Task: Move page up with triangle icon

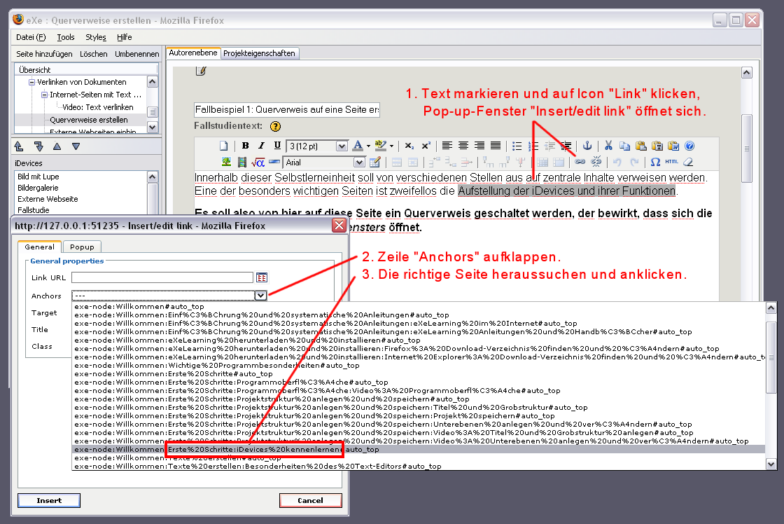Action: click(57, 146)
